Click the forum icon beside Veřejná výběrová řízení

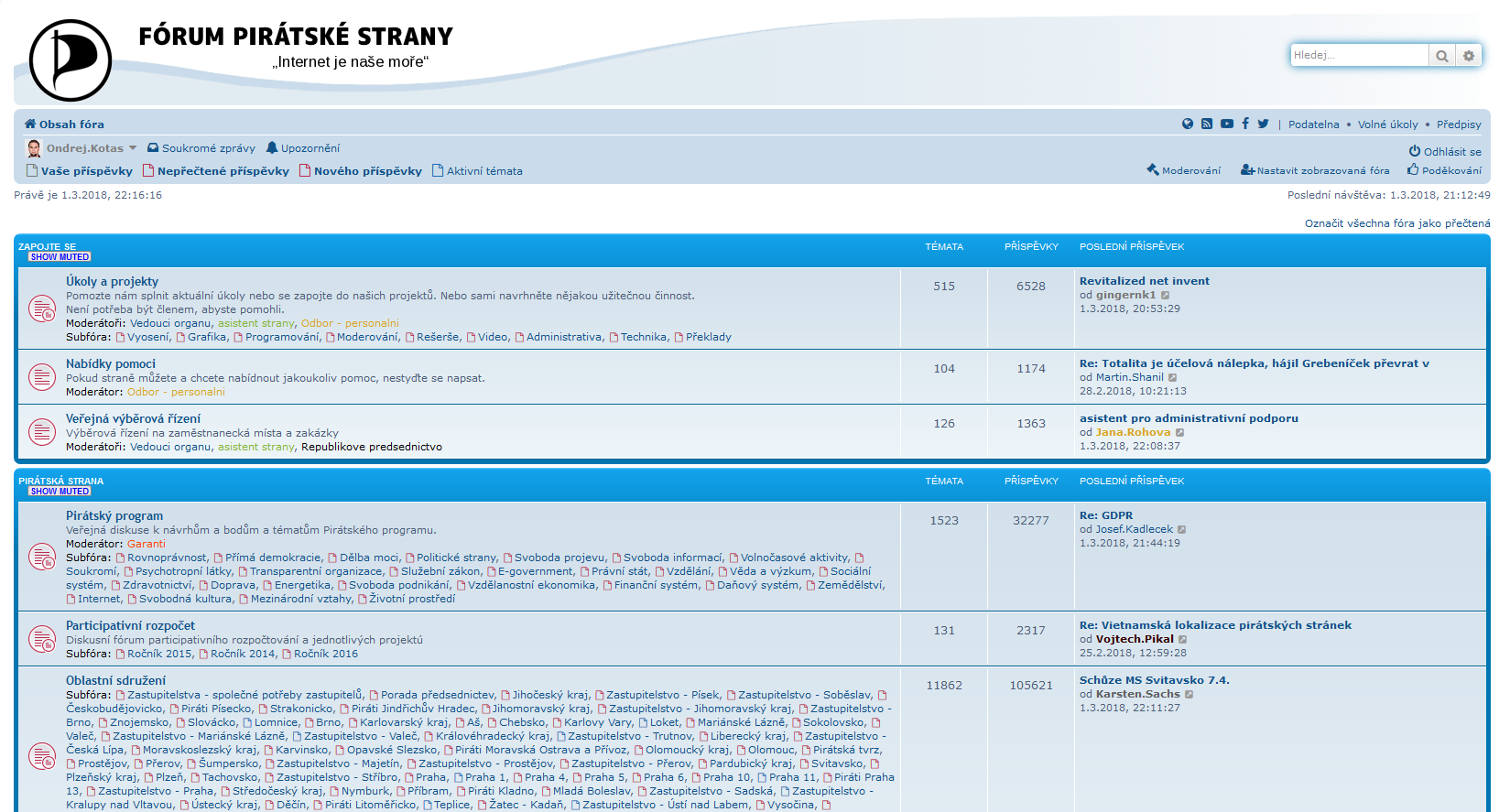(42, 431)
